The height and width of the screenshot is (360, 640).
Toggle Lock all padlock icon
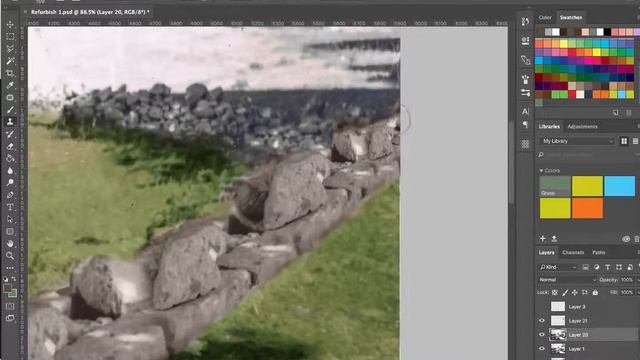click(x=595, y=292)
